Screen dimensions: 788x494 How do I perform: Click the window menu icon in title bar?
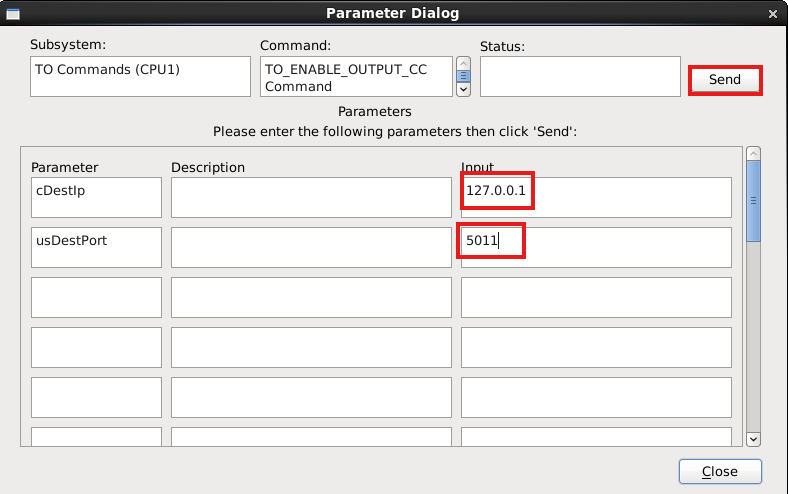[x=12, y=14]
